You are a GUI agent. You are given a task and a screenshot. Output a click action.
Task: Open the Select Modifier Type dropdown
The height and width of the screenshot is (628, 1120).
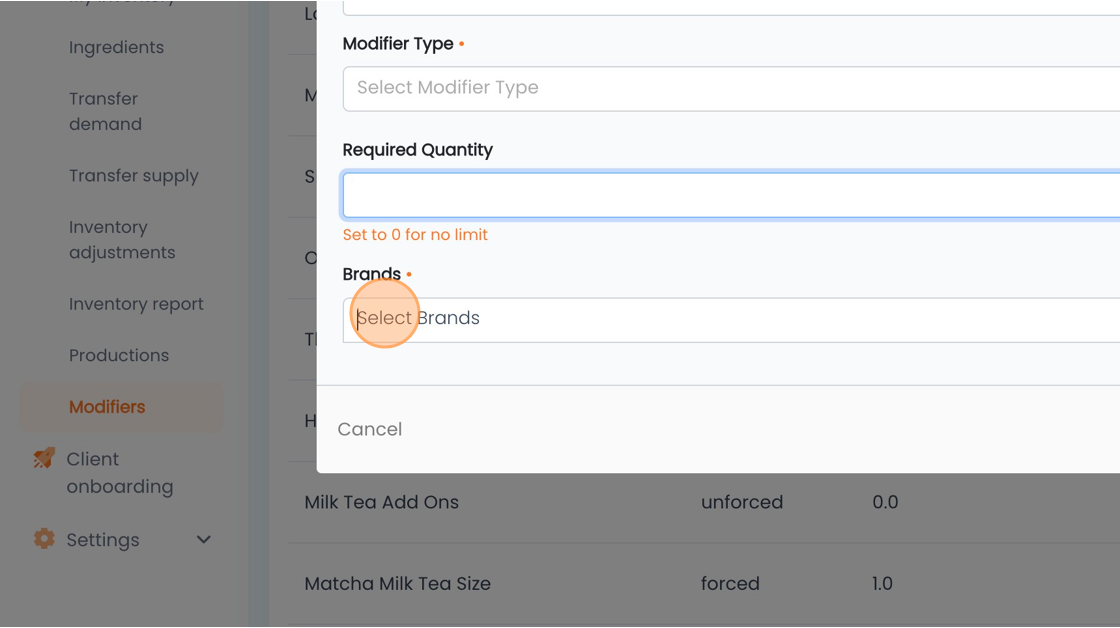click(x=731, y=88)
